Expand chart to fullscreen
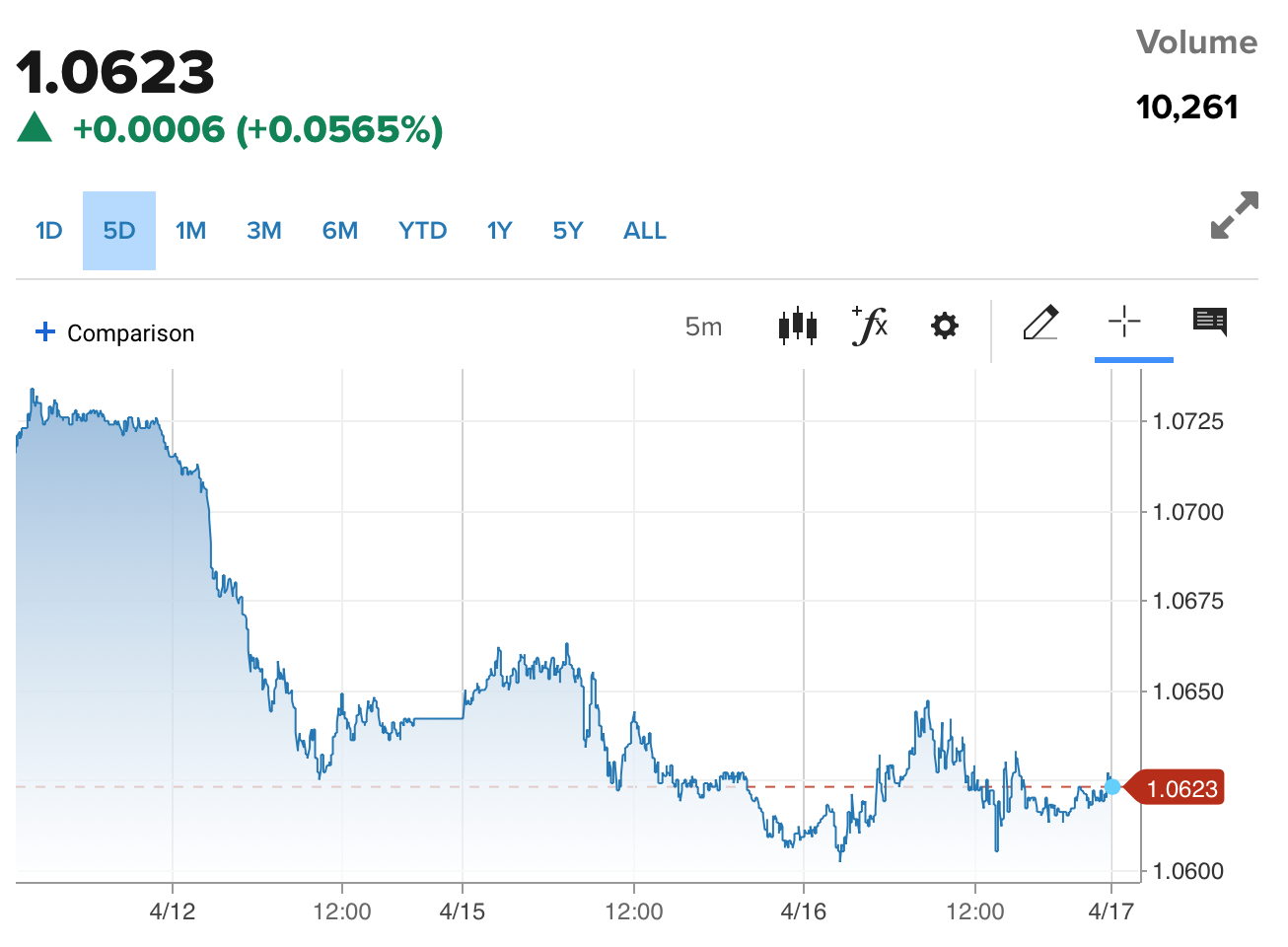Screen dimensions: 1288x947 (1235, 215)
